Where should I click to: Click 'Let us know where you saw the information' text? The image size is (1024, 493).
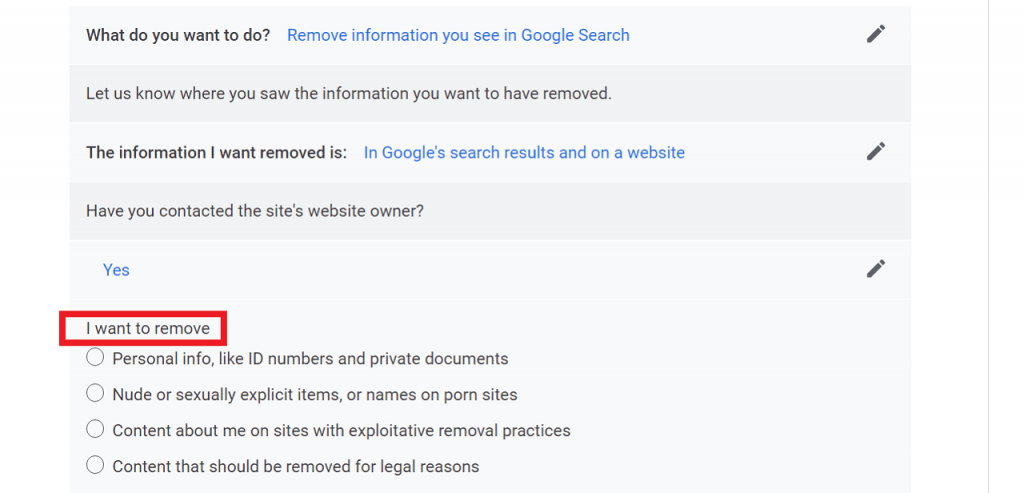pos(349,94)
